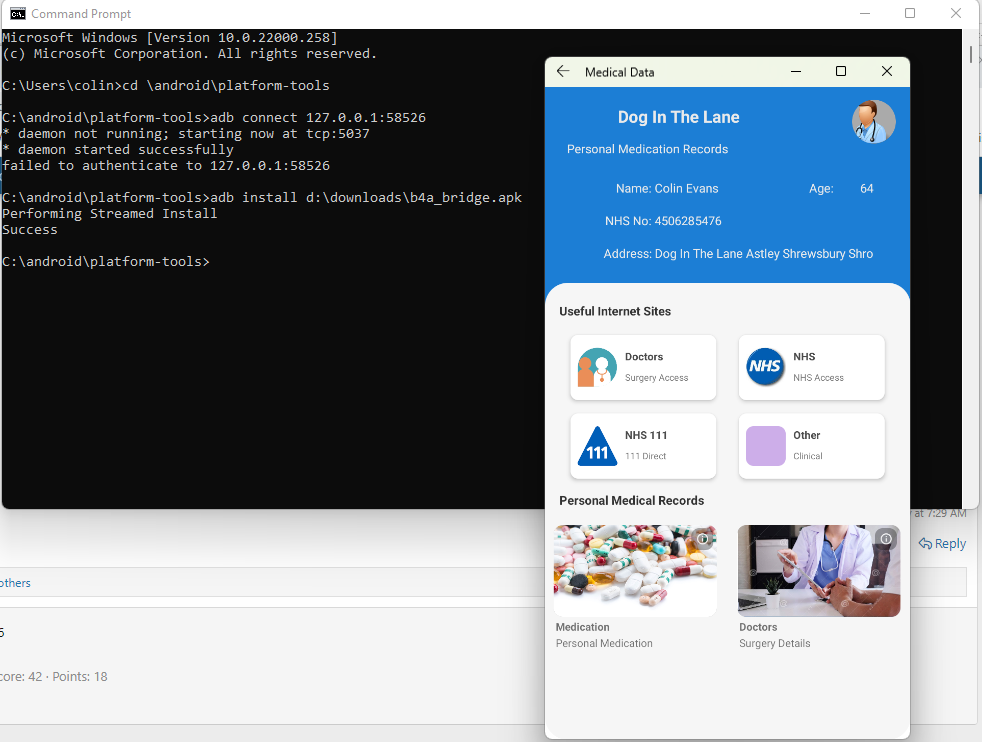Screen dimensions: 982x742
Task: Close the Command Prompt window
Action: point(956,13)
